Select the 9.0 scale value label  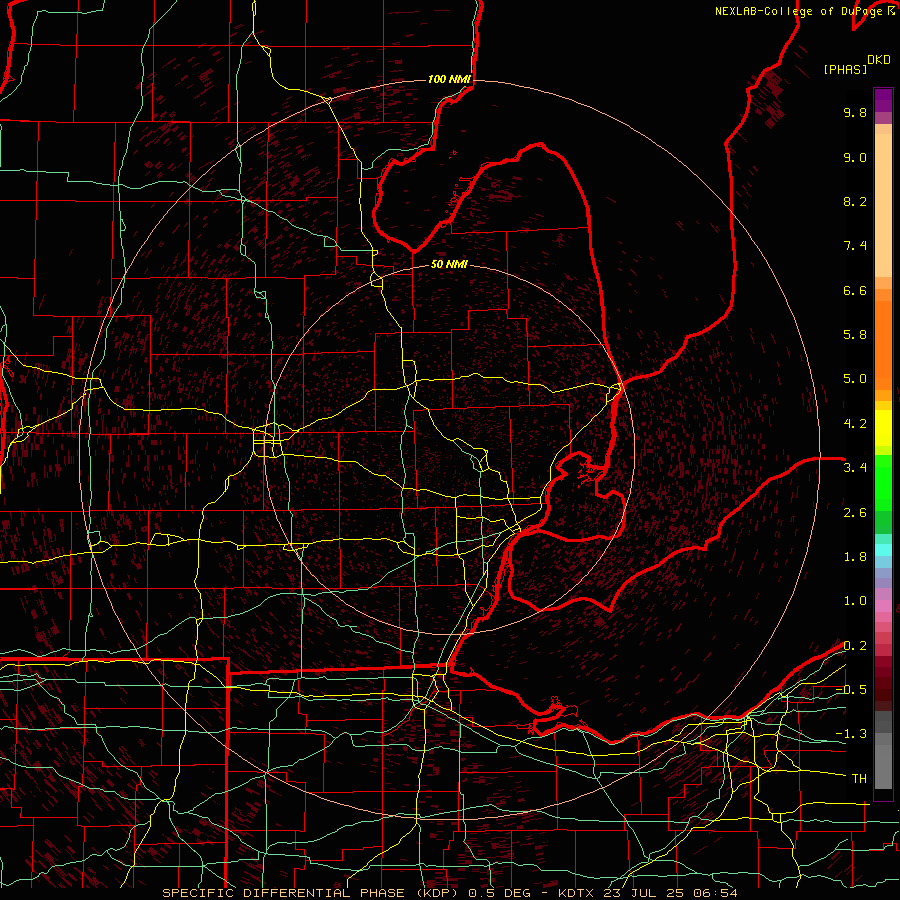855,157
